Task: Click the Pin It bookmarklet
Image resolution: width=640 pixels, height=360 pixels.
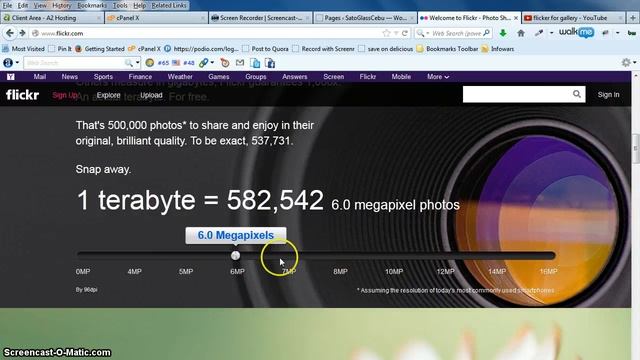Action: 60,49
